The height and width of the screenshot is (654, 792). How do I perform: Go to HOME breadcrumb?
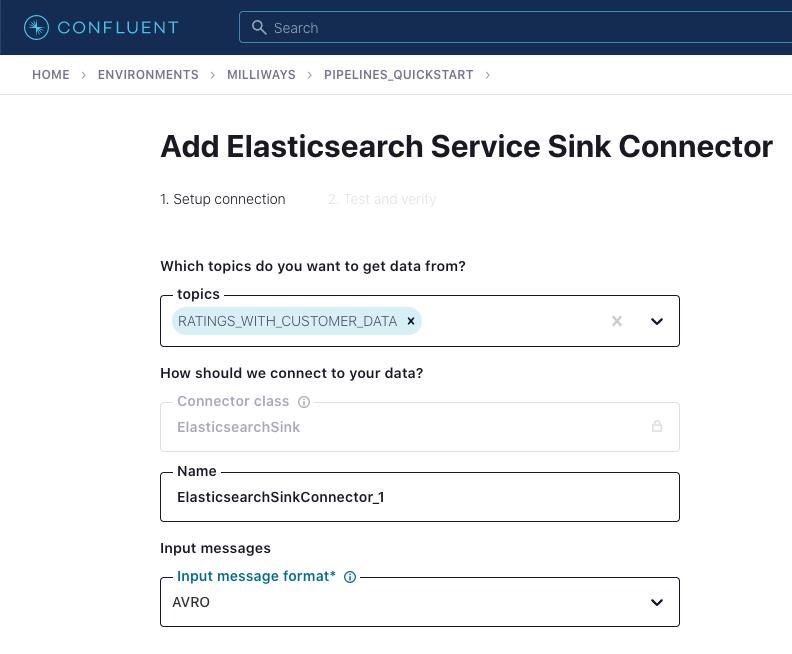(51, 75)
